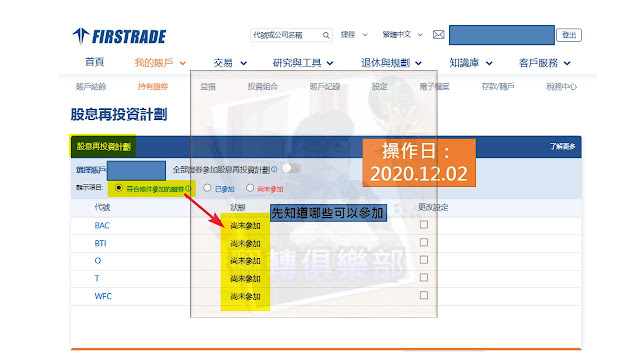Open the 持有證券 tab
Image resolution: width=640 pixels, height=360 pixels.
(x=153, y=87)
